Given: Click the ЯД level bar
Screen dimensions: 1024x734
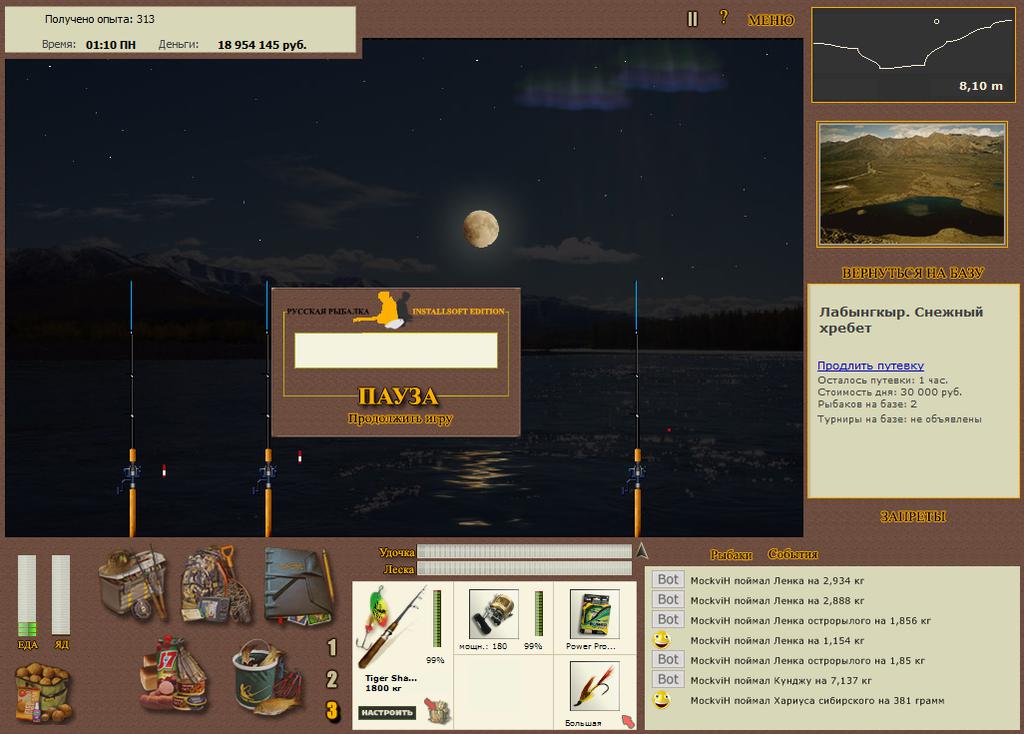Looking at the screenshot, I should (x=61, y=595).
